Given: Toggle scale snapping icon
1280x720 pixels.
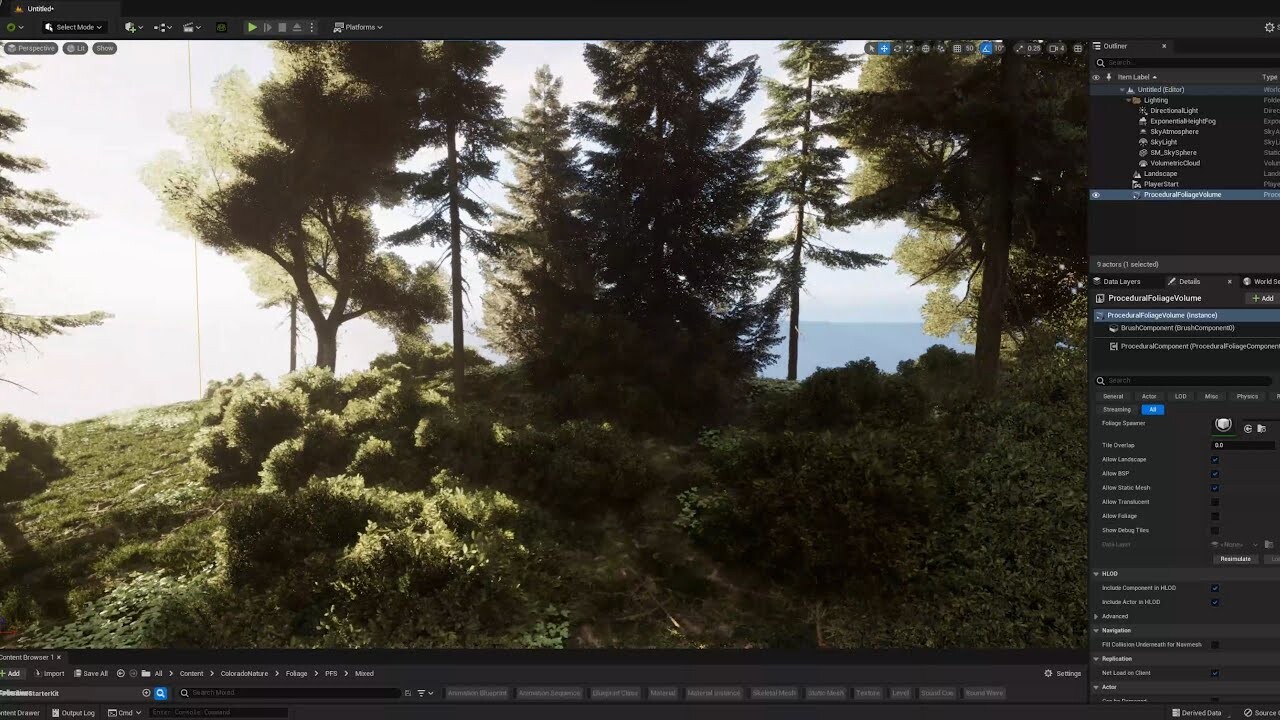Looking at the screenshot, I should click(1020, 48).
